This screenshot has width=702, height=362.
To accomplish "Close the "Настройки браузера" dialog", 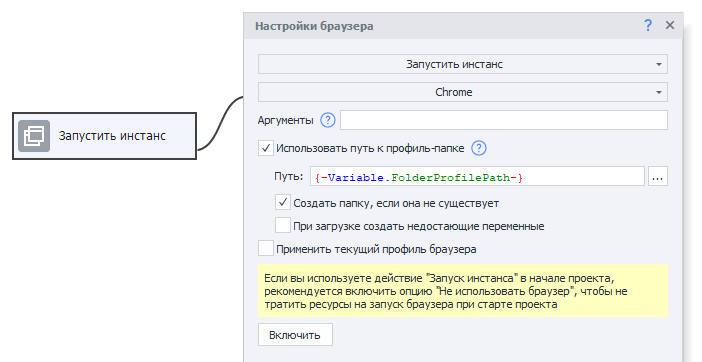I will pyautogui.click(x=670, y=25).
